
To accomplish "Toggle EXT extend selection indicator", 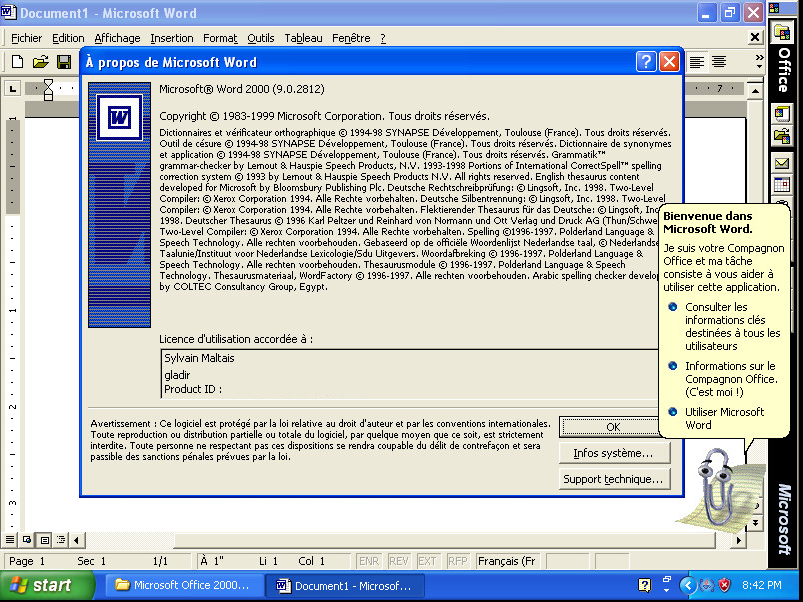I will point(427,561).
